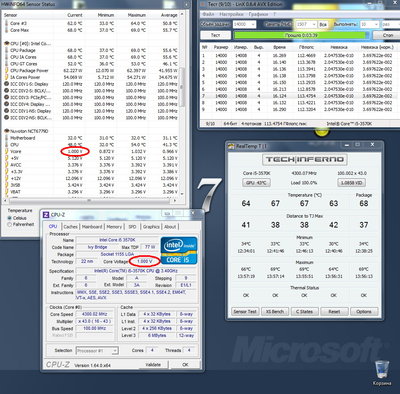
Task: Click the Validate button in CPU-Z
Action: pyautogui.click(x=153, y=365)
